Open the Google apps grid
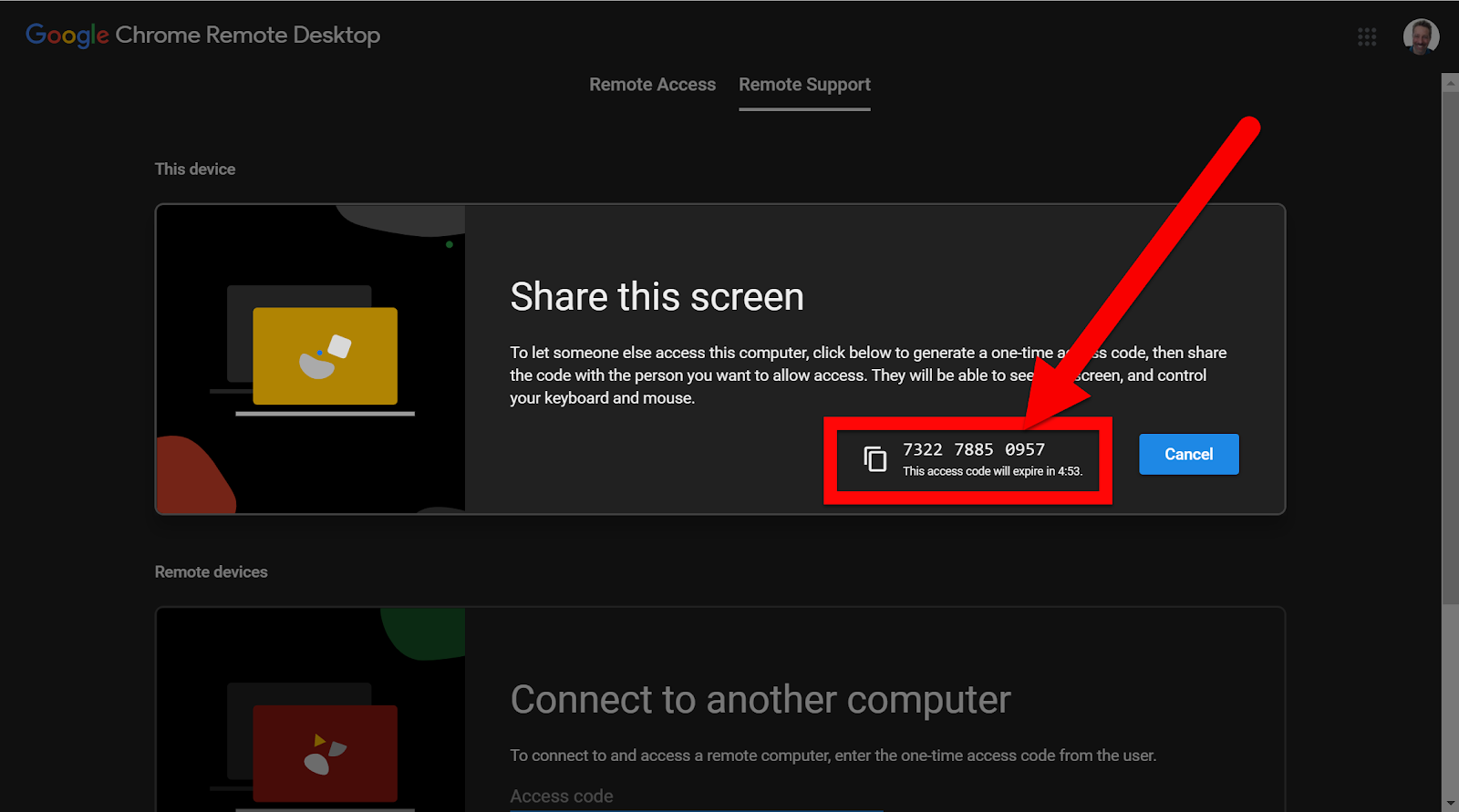The width and height of the screenshot is (1459, 812). 1367,36
